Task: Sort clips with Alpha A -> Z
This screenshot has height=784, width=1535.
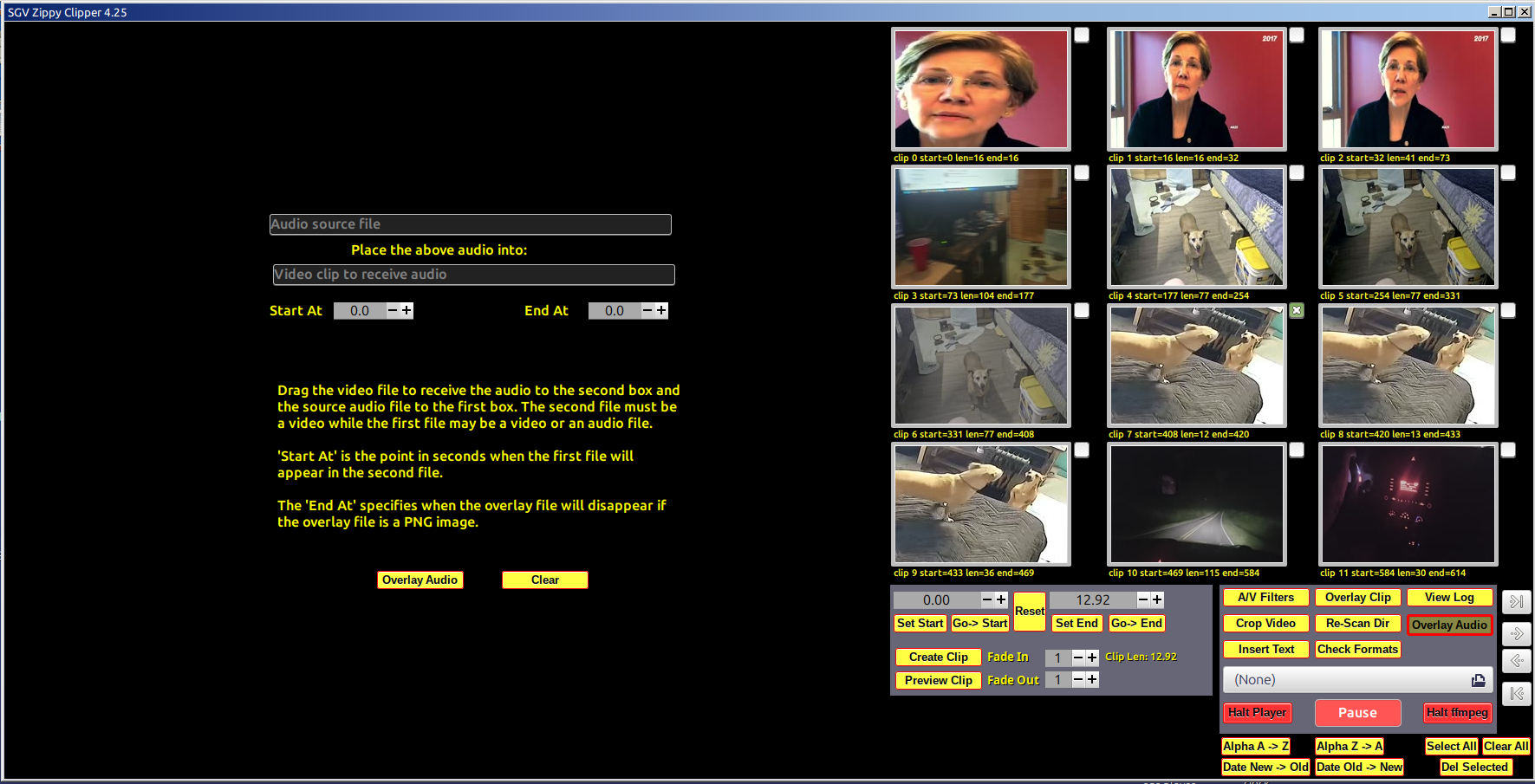Action: 1255,747
